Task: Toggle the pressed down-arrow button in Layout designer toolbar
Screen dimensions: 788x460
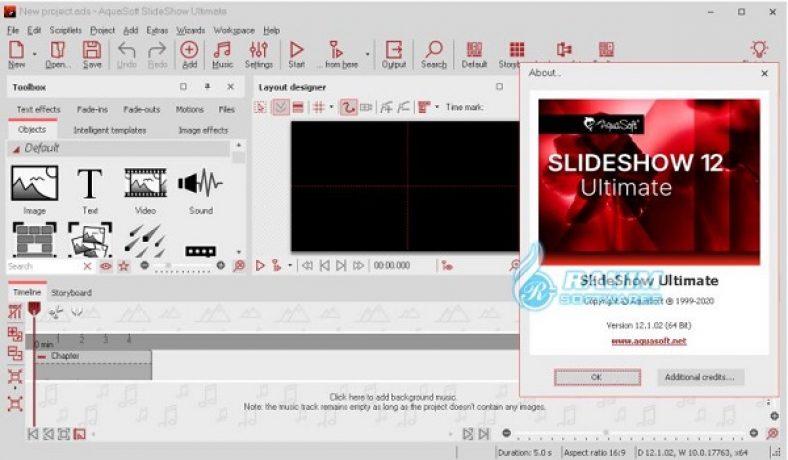Action: pos(280,107)
